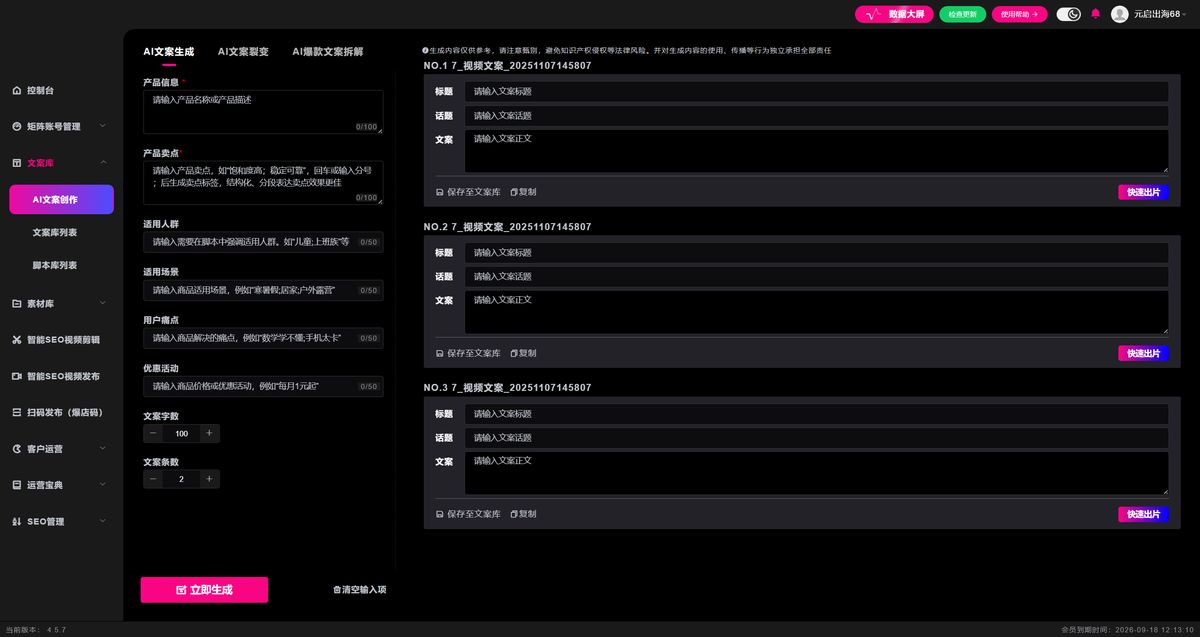
Task: Focus the 优惠活动 input field
Action: tap(263, 386)
